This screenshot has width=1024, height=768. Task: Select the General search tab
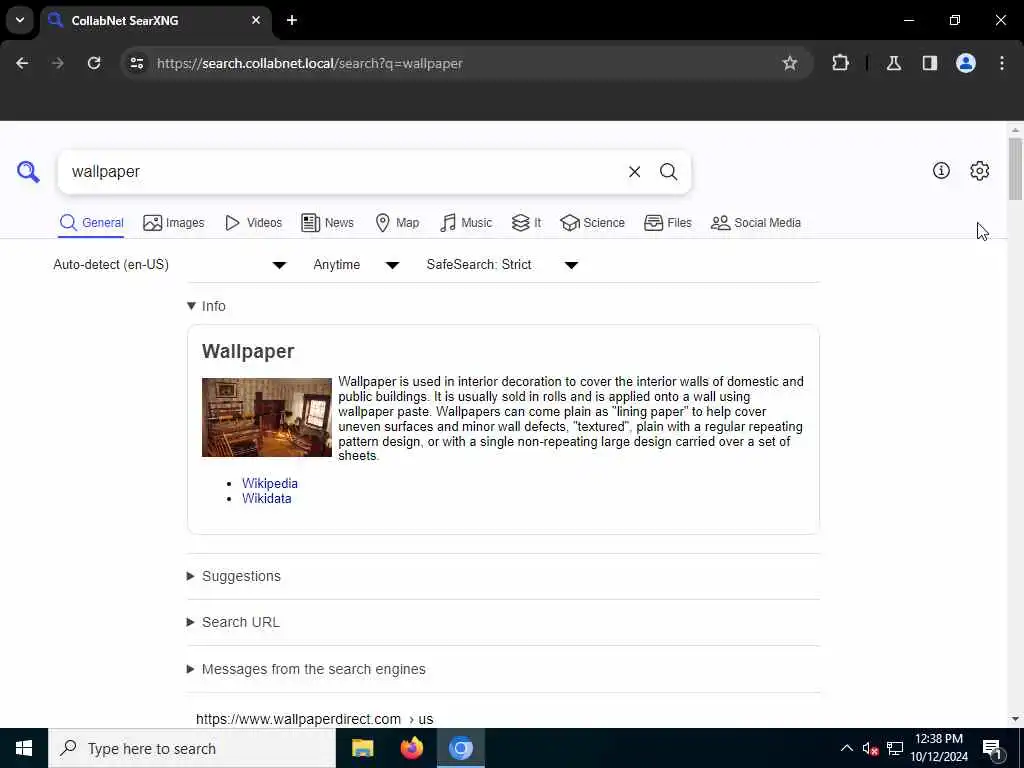coord(91,223)
